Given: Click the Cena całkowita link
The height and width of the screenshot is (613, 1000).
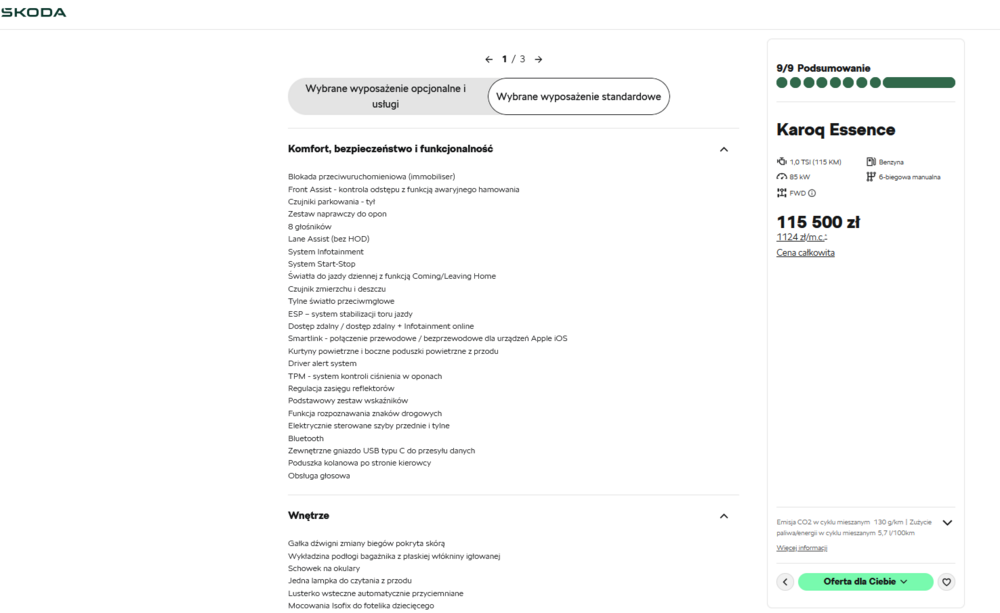Looking at the screenshot, I should [x=805, y=252].
